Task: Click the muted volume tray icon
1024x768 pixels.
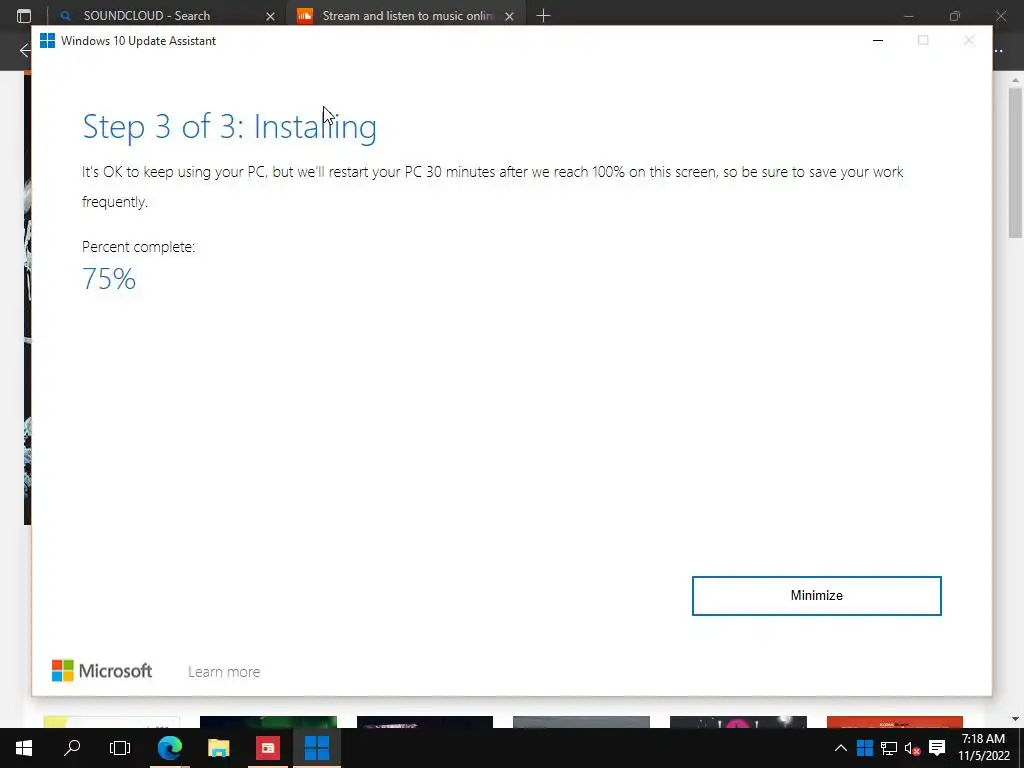Action: coord(912,748)
